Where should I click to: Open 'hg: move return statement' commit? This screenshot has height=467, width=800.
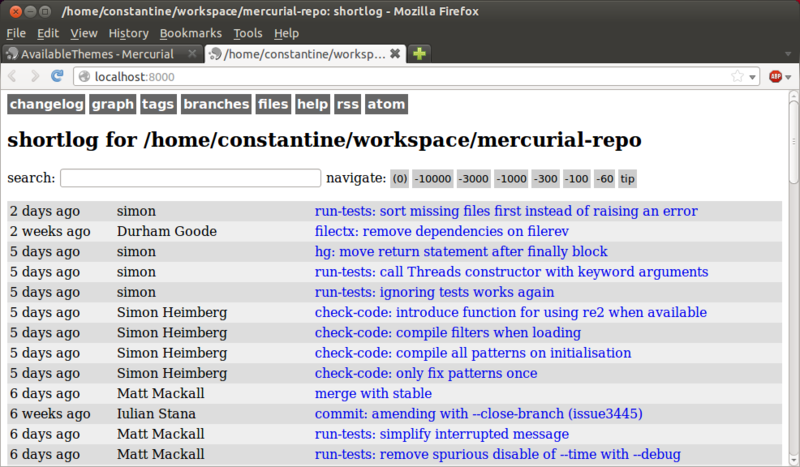[x=461, y=252]
